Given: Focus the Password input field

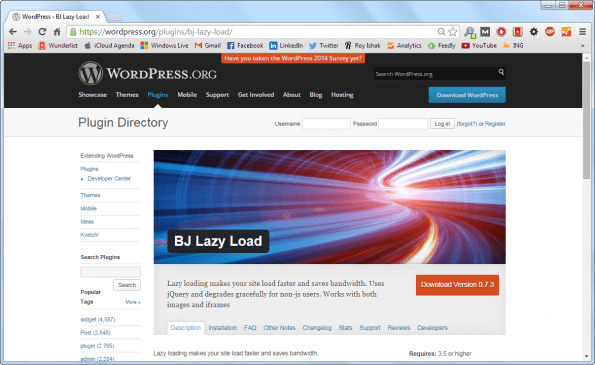Looking at the screenshot, I should point(403,124).
